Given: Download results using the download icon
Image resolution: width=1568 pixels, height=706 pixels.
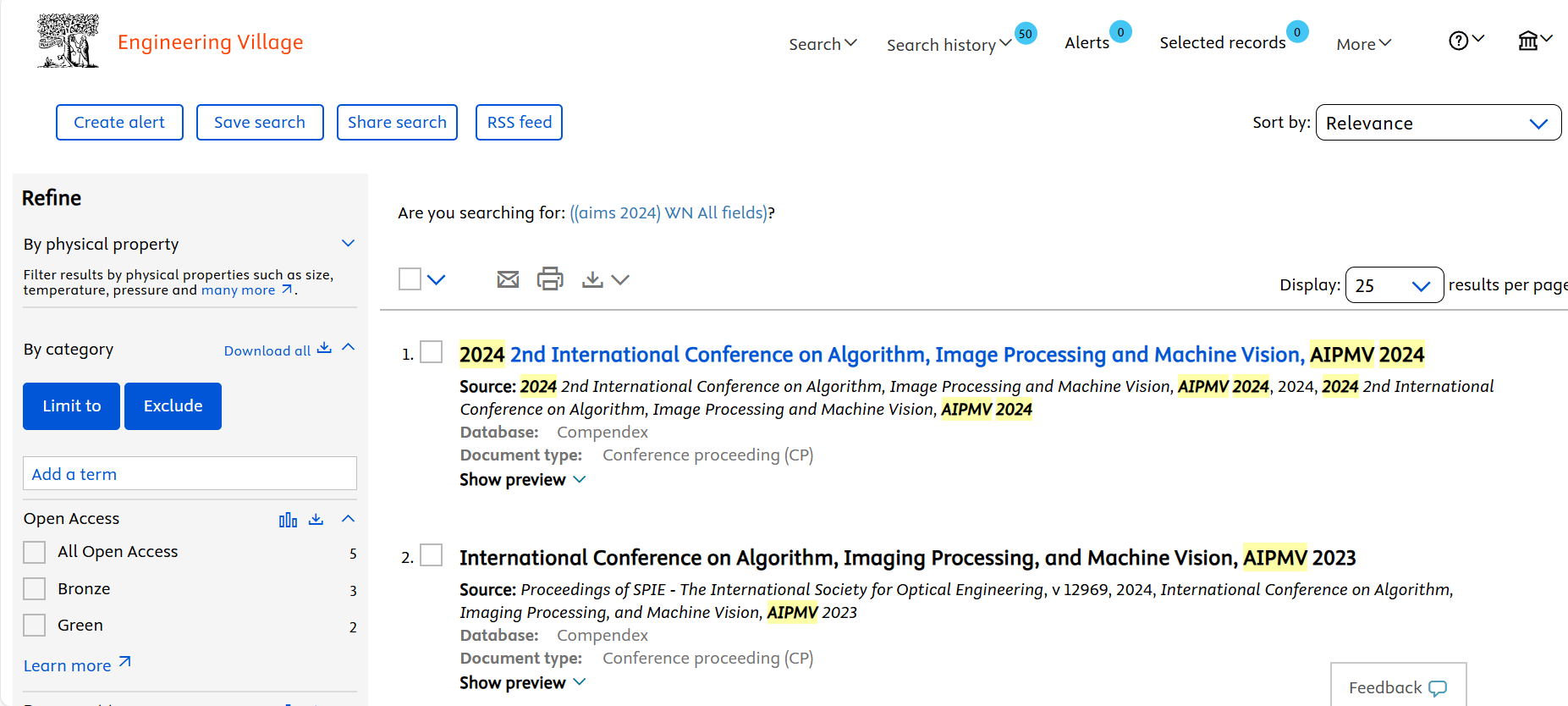Looking at the screenshot, I should [592, 279].
